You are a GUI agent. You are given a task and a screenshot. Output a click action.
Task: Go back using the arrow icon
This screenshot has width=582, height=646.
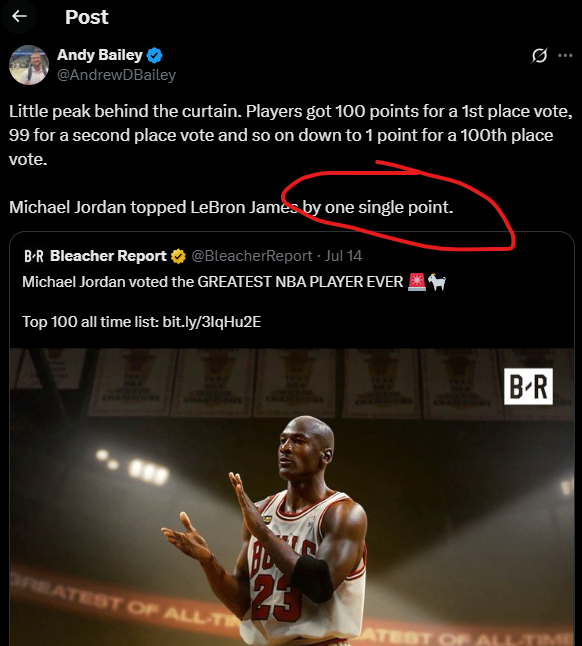pyautogui.click(x=19, y=16)
